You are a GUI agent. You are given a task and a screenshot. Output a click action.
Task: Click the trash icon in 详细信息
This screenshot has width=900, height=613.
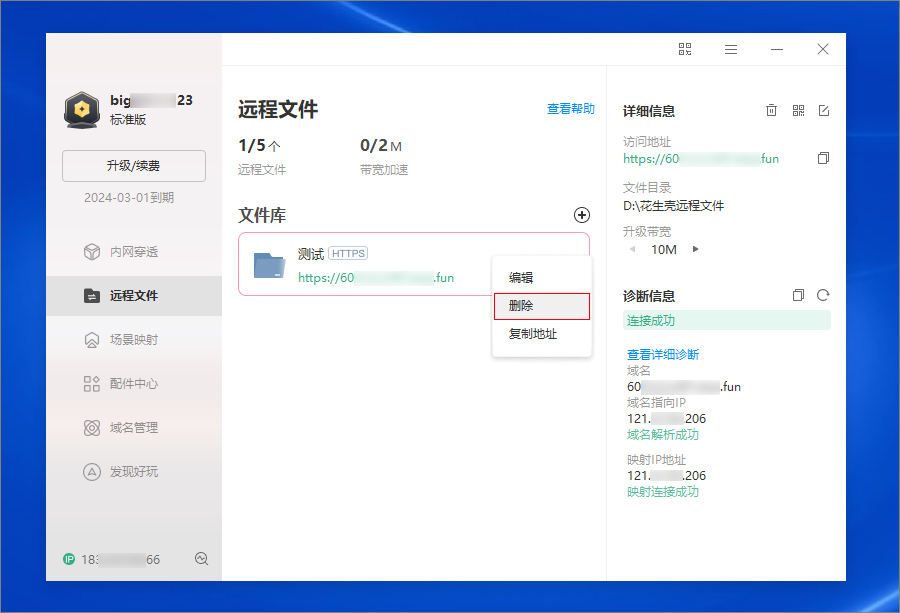pyautogui.click(x=771, y=110)
